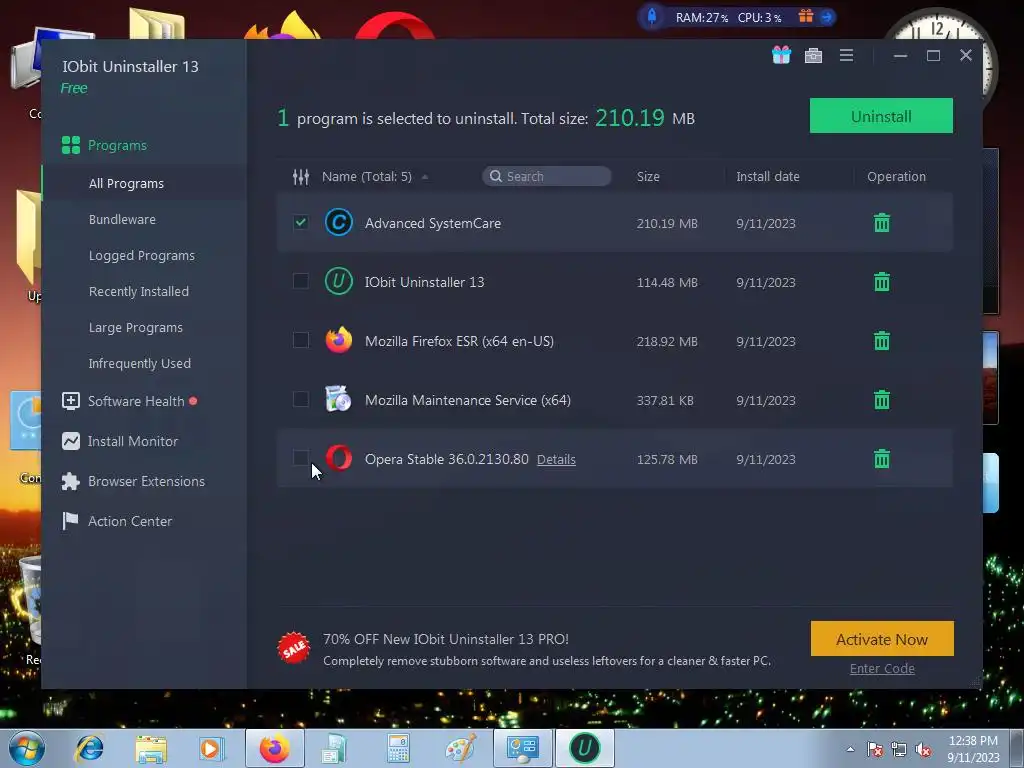
Task: Show Infrequently Used programs
Action: coord(140,363)
